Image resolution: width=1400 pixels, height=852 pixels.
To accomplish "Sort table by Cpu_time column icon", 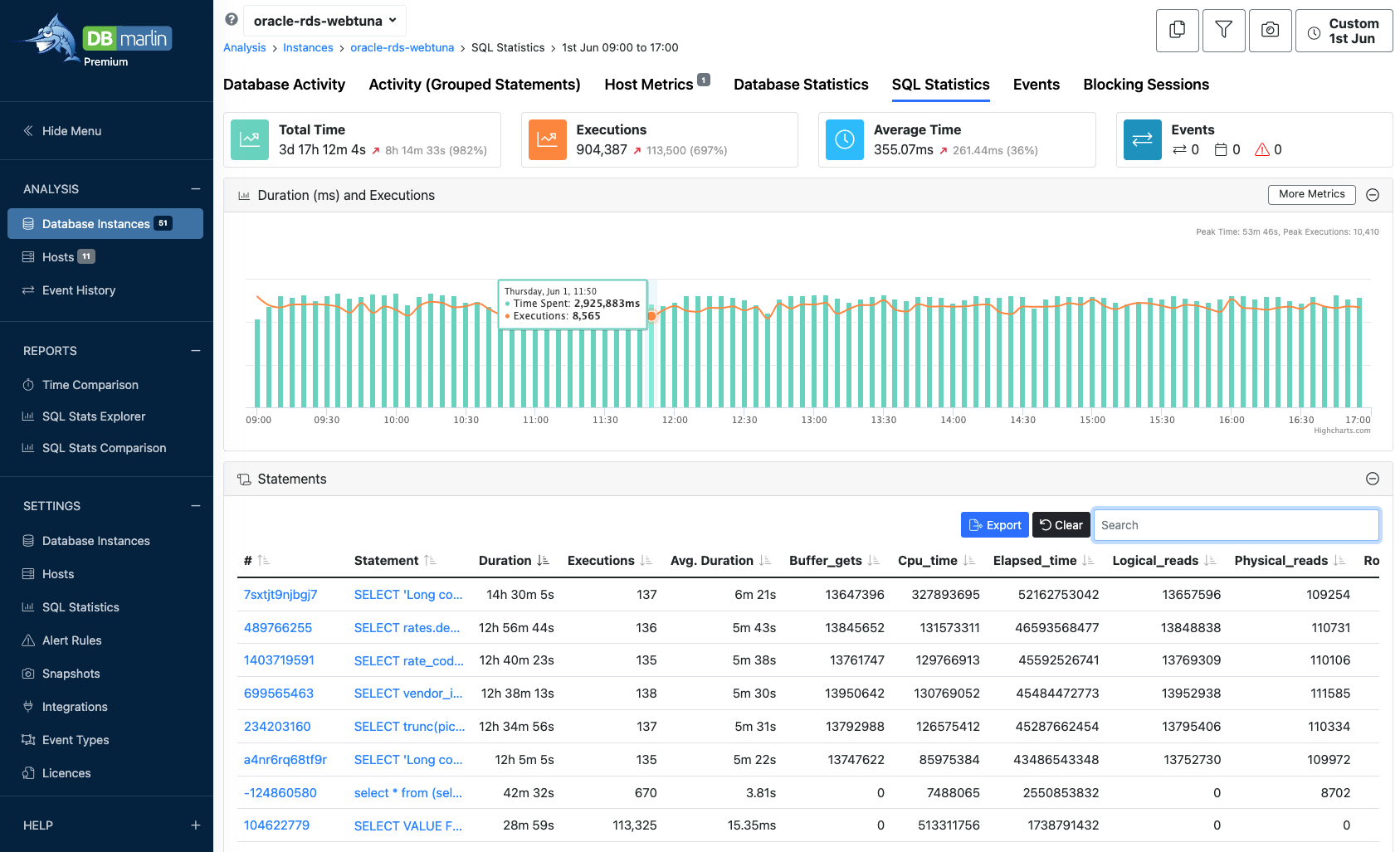I will click(x=969, y=561).
